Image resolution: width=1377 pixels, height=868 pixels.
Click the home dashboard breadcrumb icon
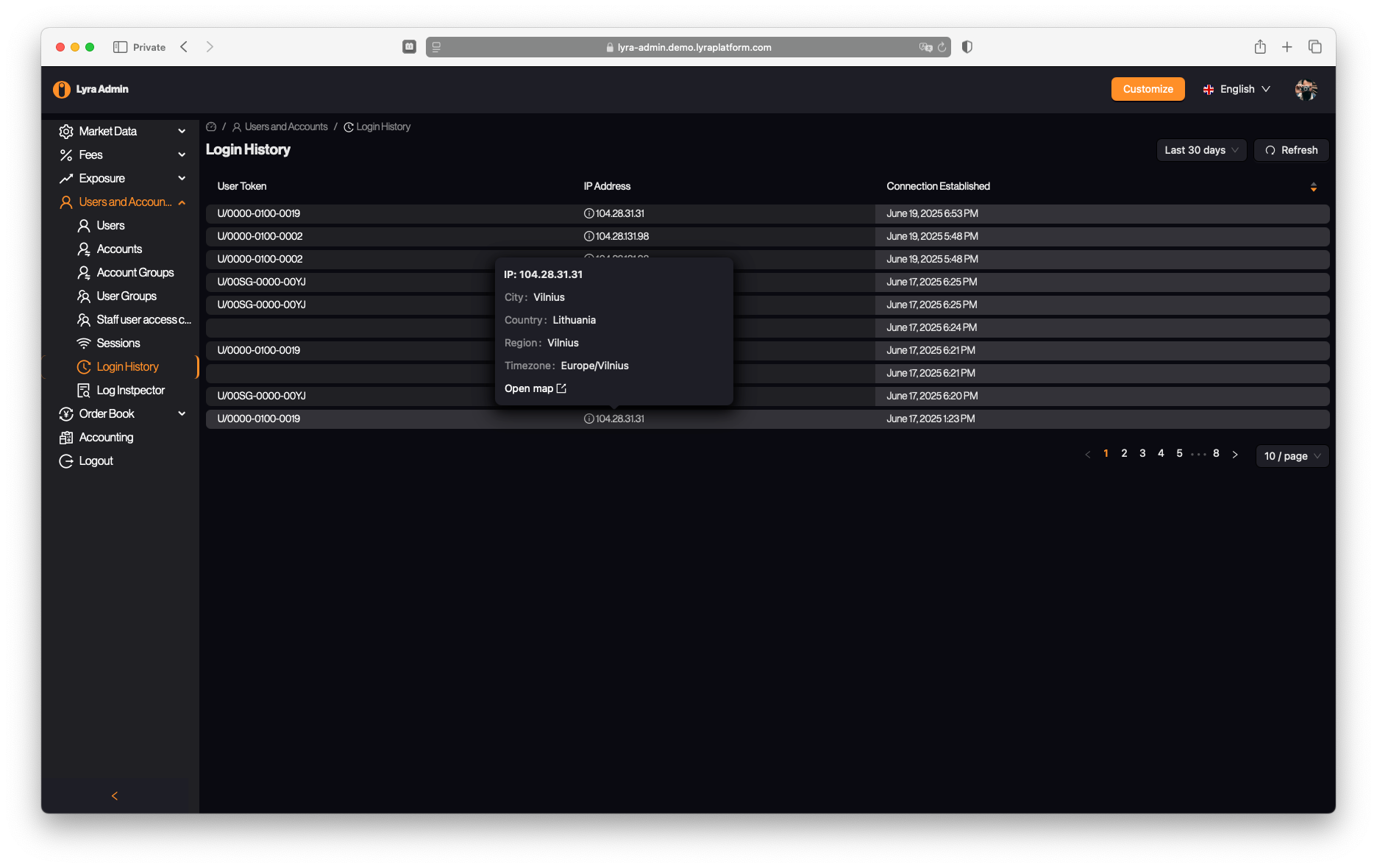pos(211,127)
